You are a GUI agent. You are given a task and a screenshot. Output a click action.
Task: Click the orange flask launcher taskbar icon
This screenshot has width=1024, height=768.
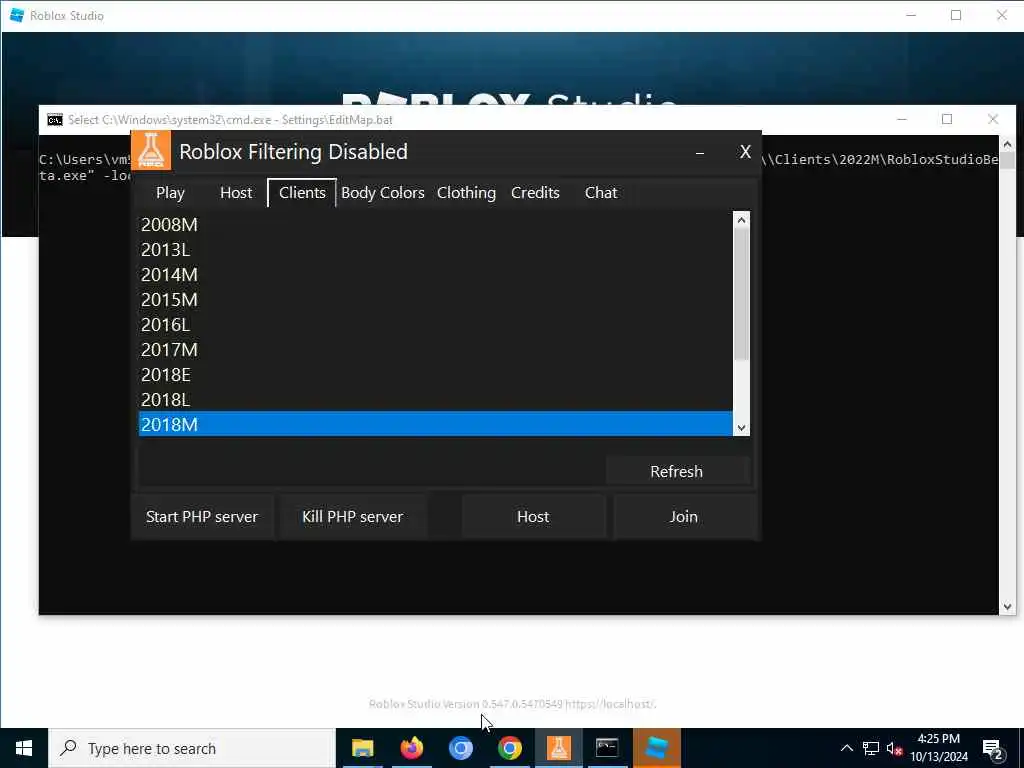coord(558,748)
